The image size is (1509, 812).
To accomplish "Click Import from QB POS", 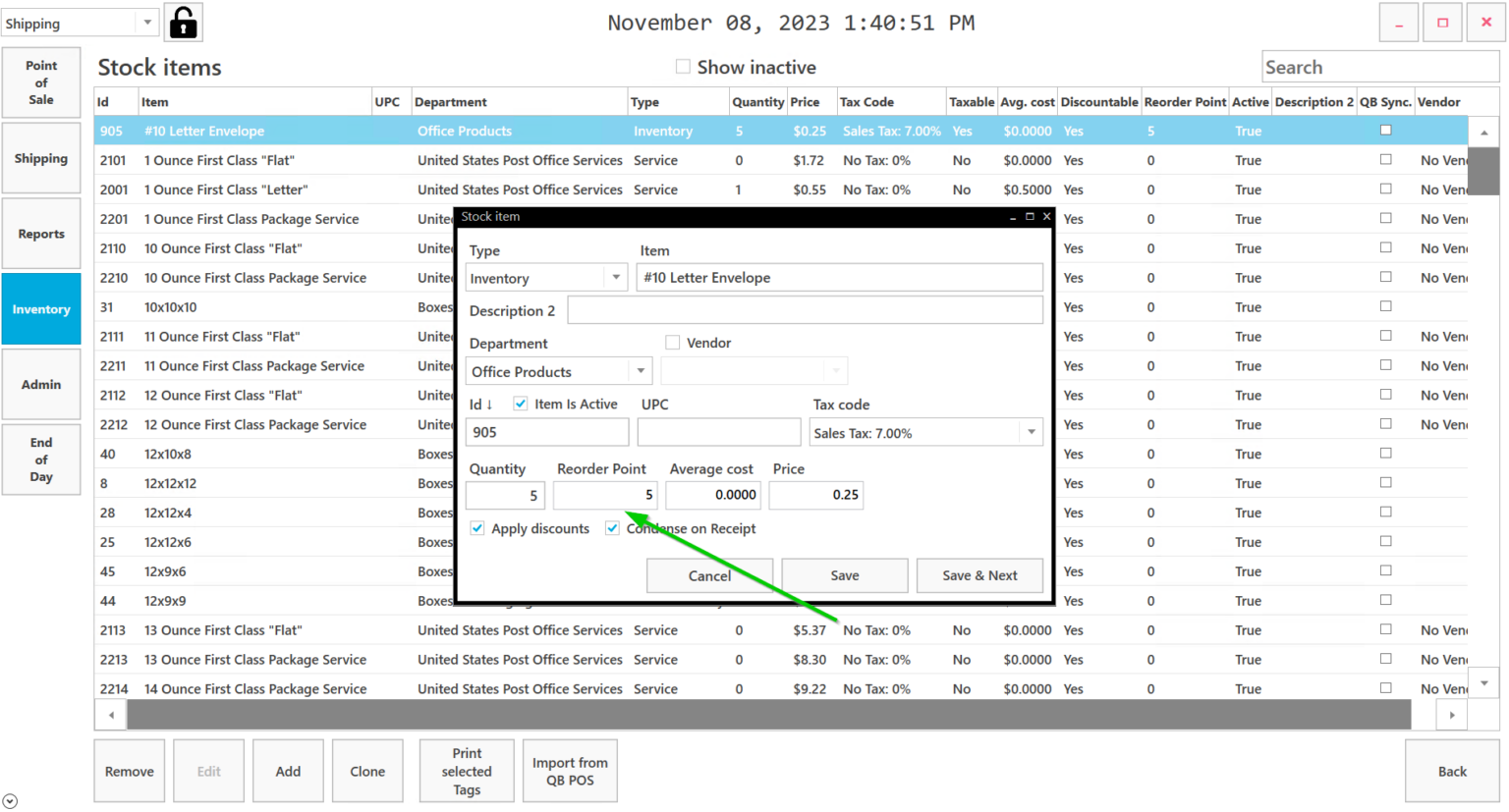I will coord(570,771).
